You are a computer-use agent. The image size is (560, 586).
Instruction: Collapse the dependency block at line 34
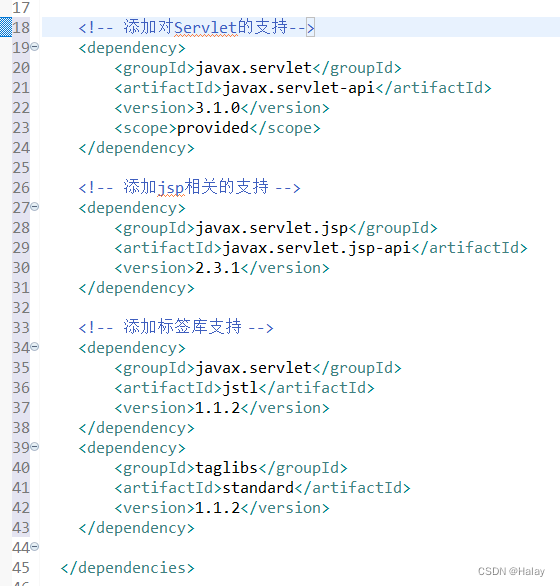tap(34, 347)
